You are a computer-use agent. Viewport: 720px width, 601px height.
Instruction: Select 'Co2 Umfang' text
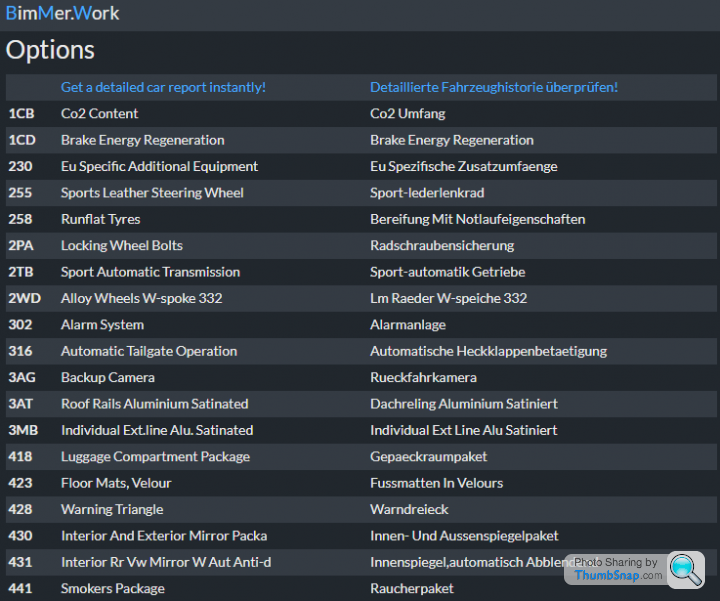click(408, 113)
